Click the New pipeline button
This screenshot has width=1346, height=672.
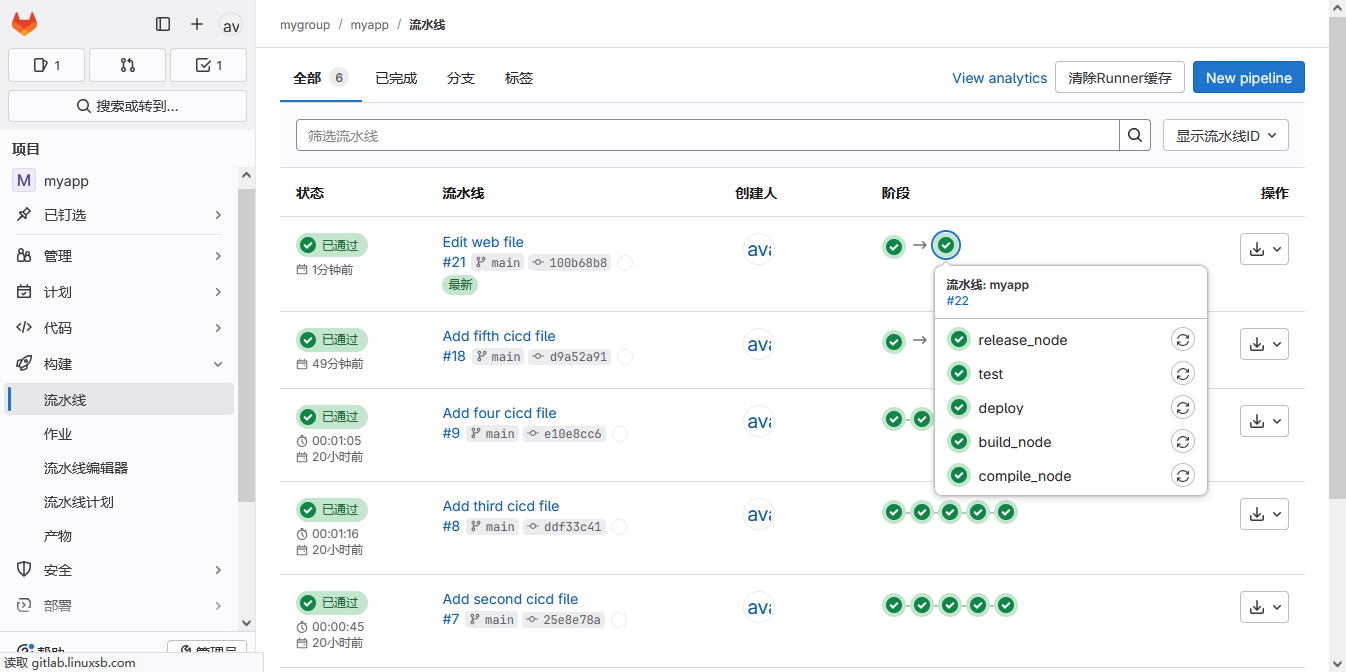tap(1248, 77)
